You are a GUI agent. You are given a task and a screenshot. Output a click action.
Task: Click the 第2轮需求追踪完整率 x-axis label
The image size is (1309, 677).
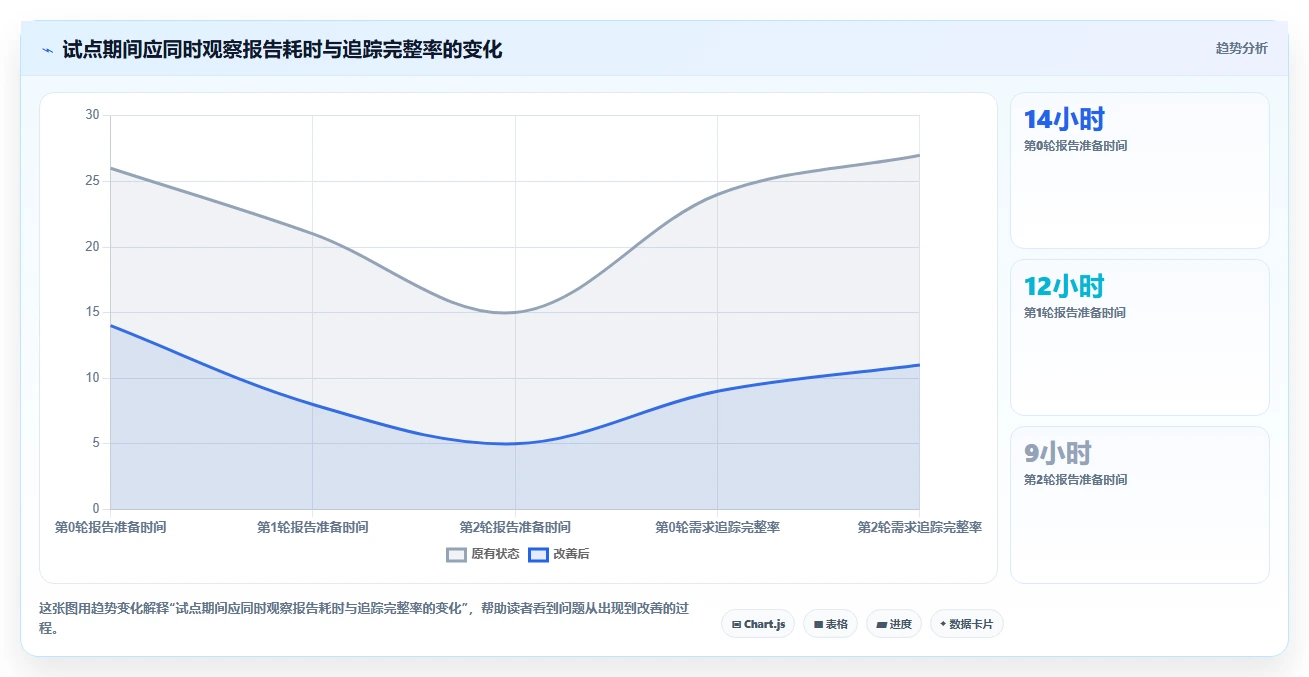pos(919,527)
